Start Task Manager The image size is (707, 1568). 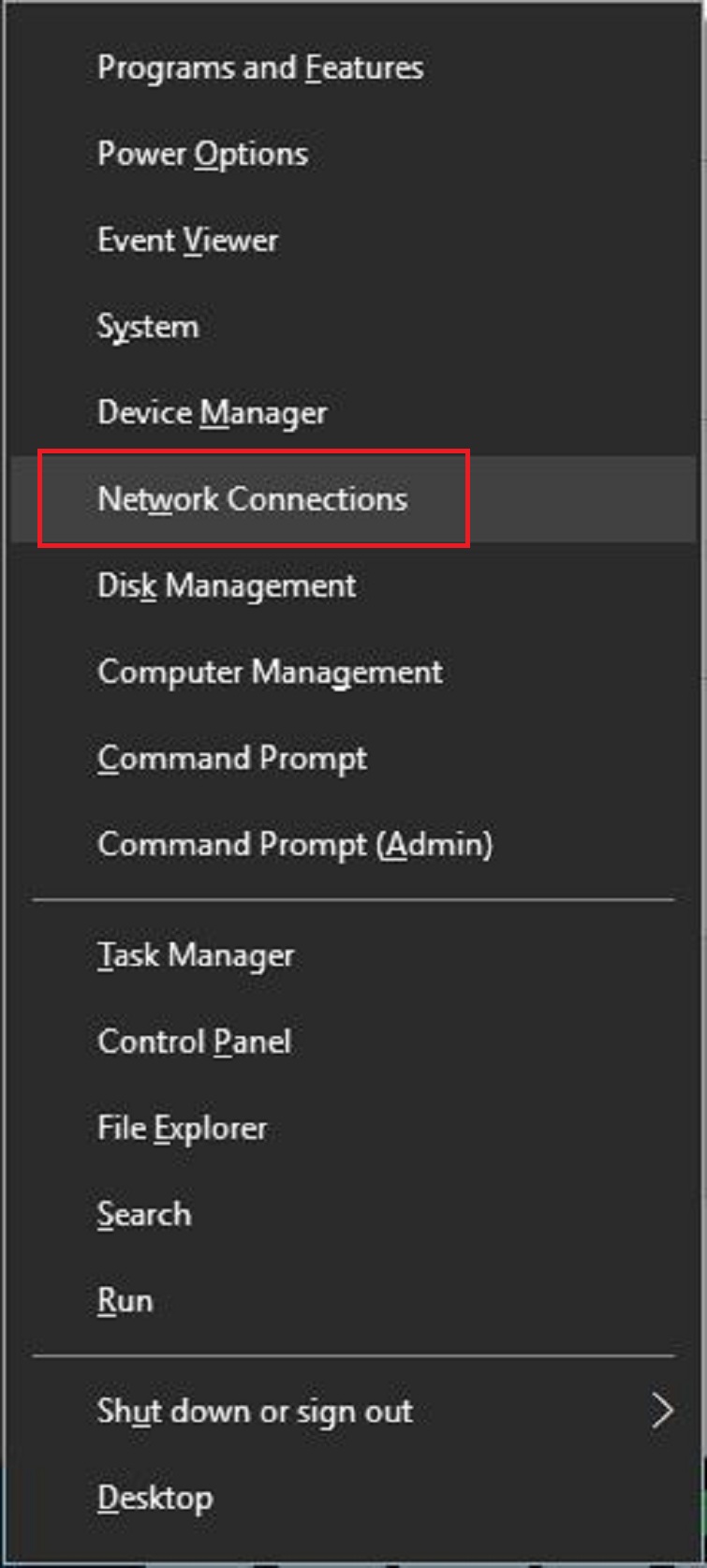tap(196, 955)
